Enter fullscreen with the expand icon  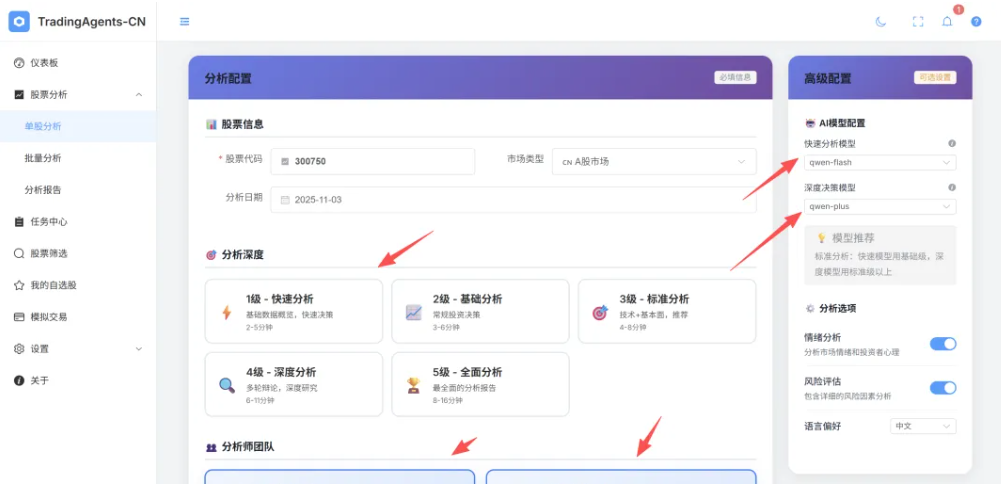918,21
